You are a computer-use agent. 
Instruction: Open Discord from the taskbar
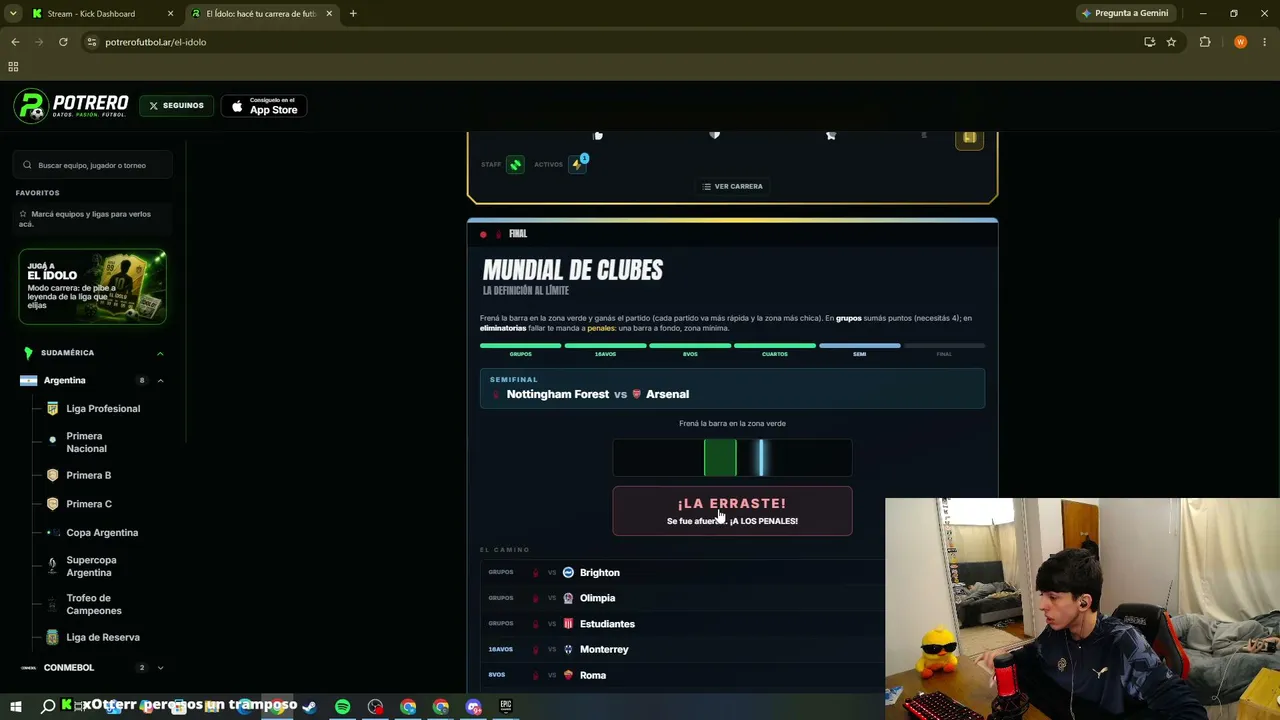(x=473, y=707)
